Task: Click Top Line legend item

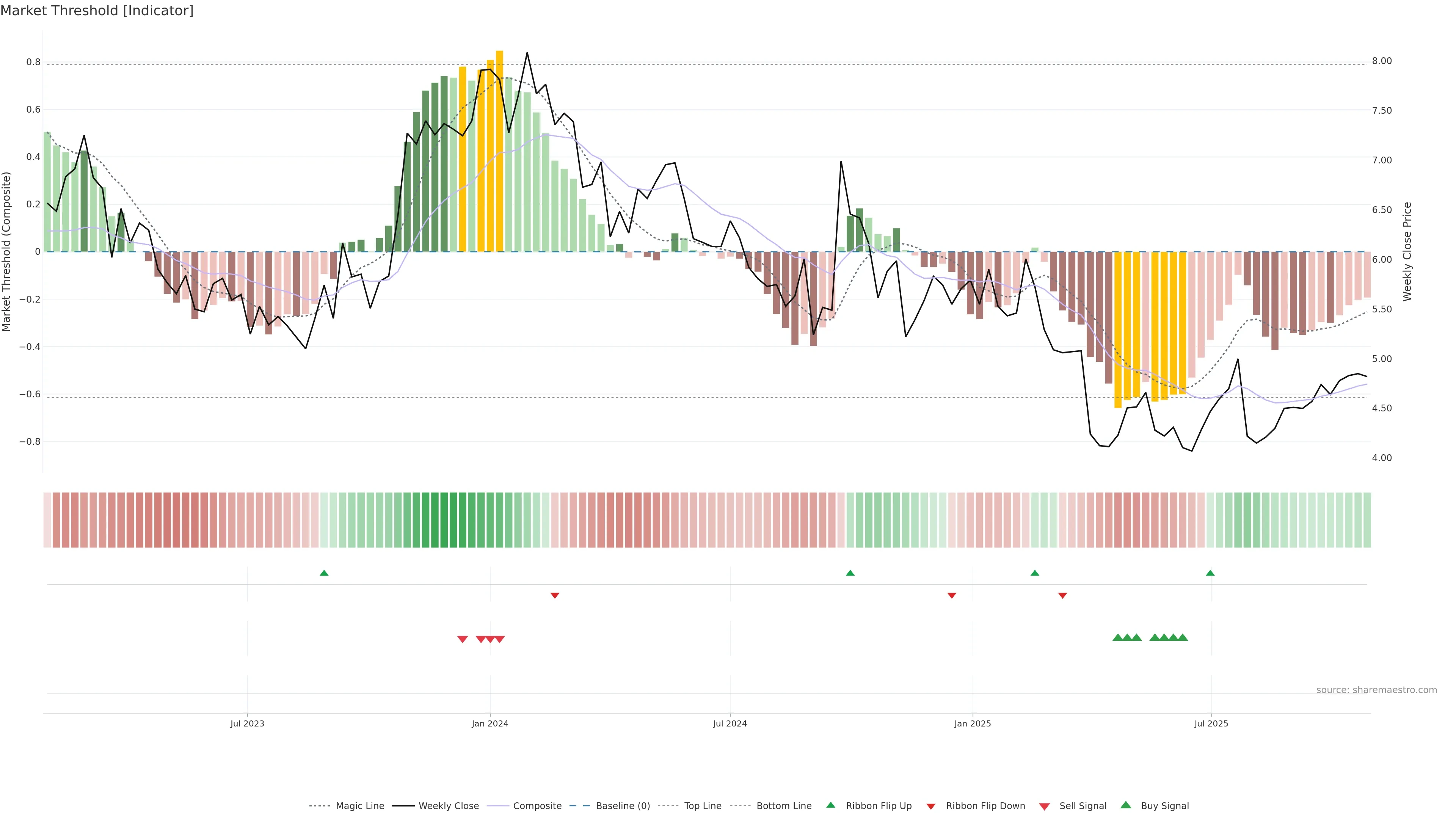Action: click(x=703, y=806)
